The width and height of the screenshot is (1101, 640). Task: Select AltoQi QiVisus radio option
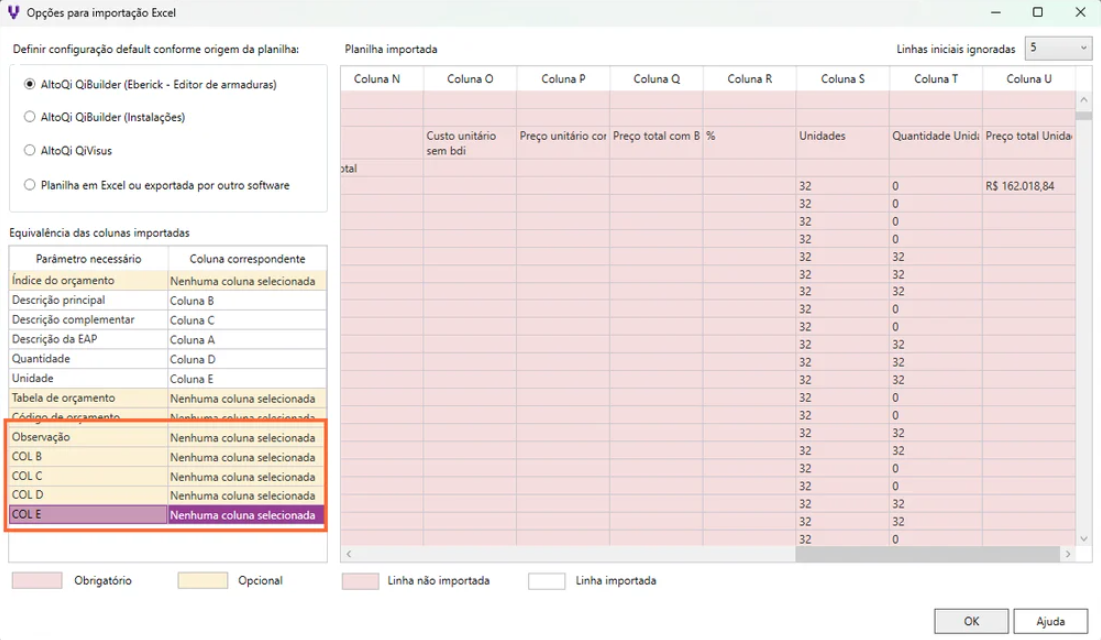pos(30,151)
